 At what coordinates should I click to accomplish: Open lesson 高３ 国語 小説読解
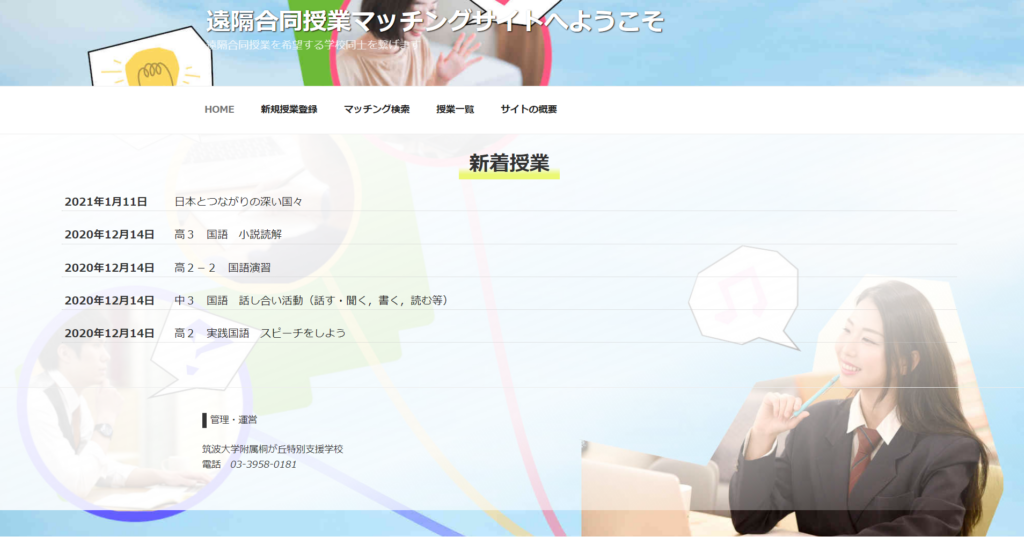coord(228,235)
